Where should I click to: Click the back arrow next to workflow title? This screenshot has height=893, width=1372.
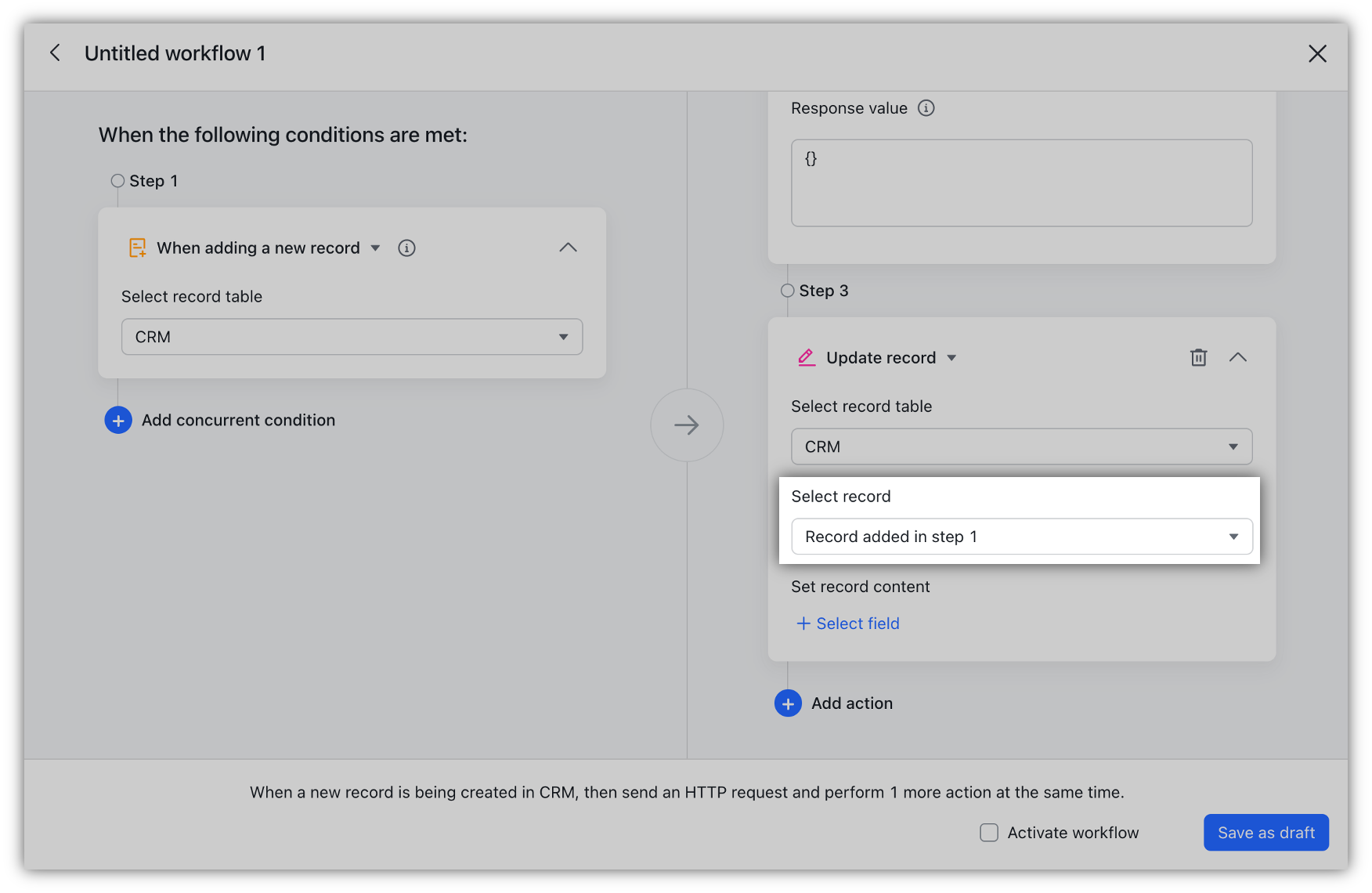[55, 52]
